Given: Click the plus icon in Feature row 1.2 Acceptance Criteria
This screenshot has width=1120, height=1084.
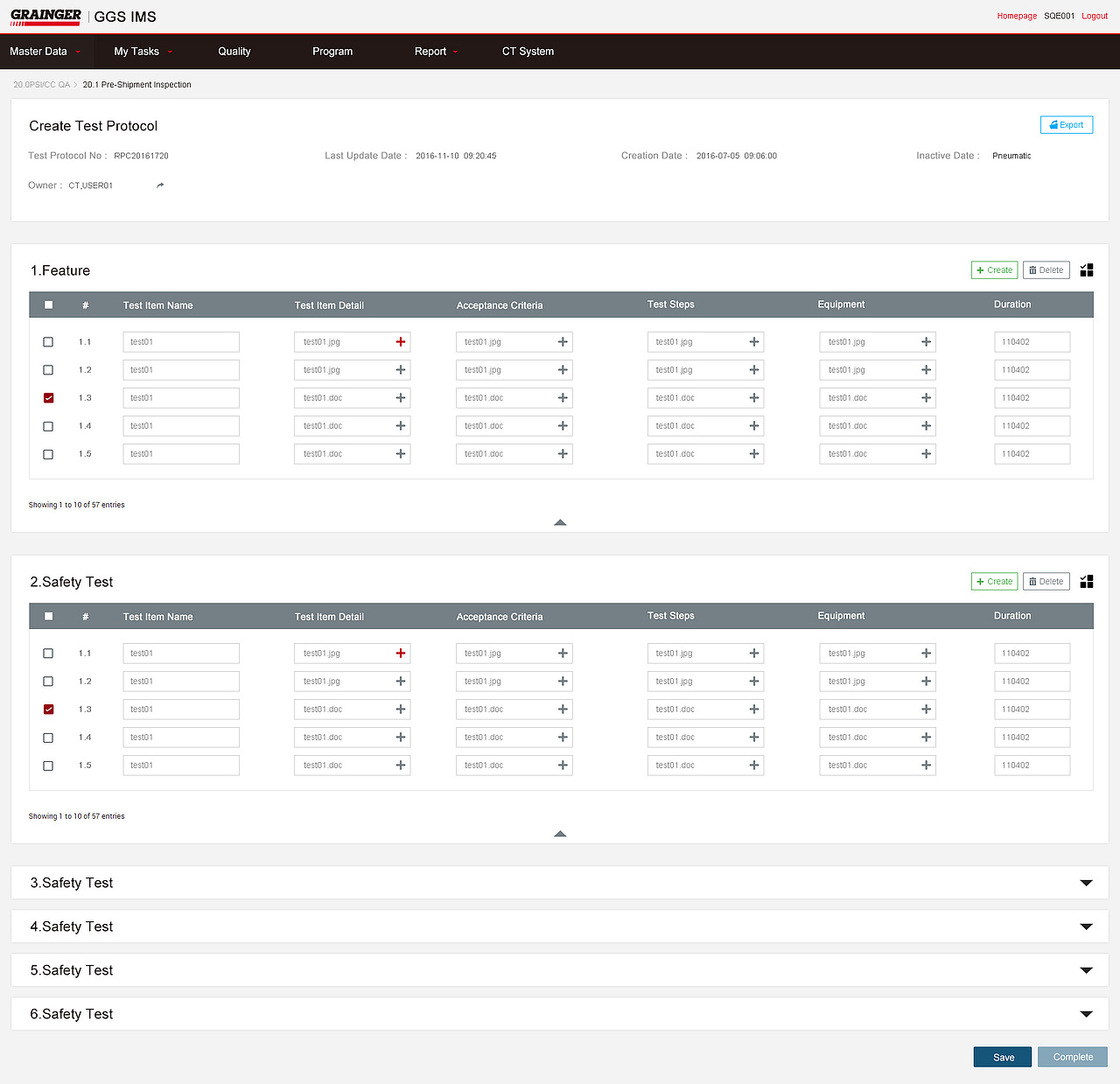Looking at the screenshot, I should pos(563,370).
